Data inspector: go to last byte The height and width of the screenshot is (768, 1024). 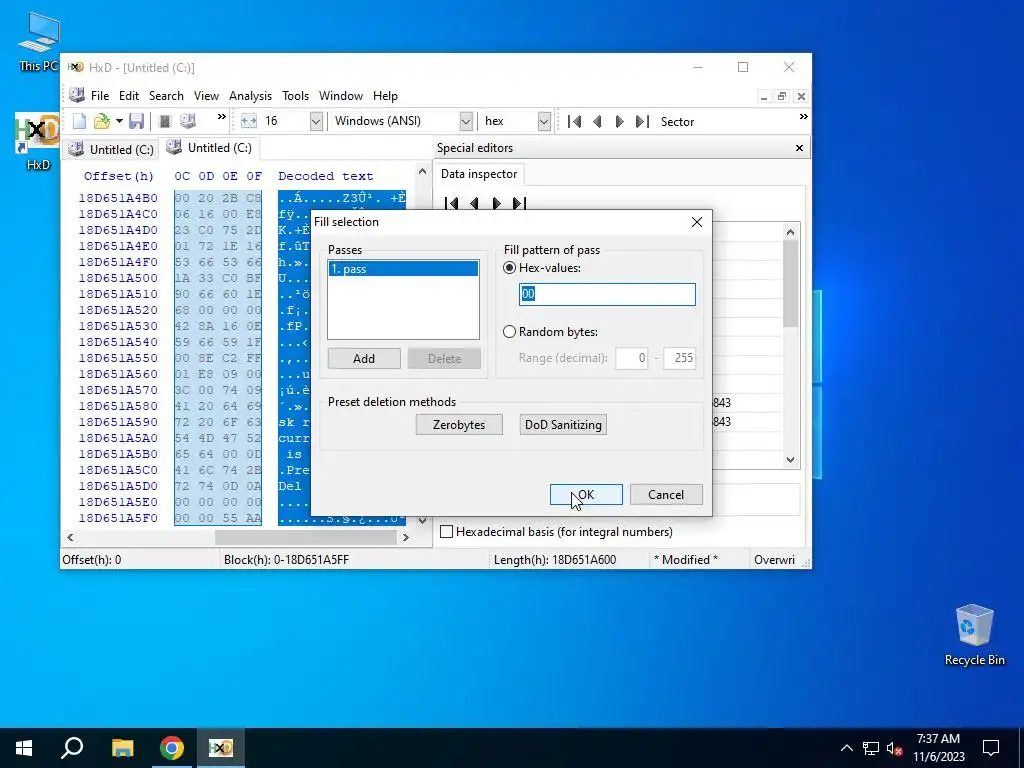(519, 203)
